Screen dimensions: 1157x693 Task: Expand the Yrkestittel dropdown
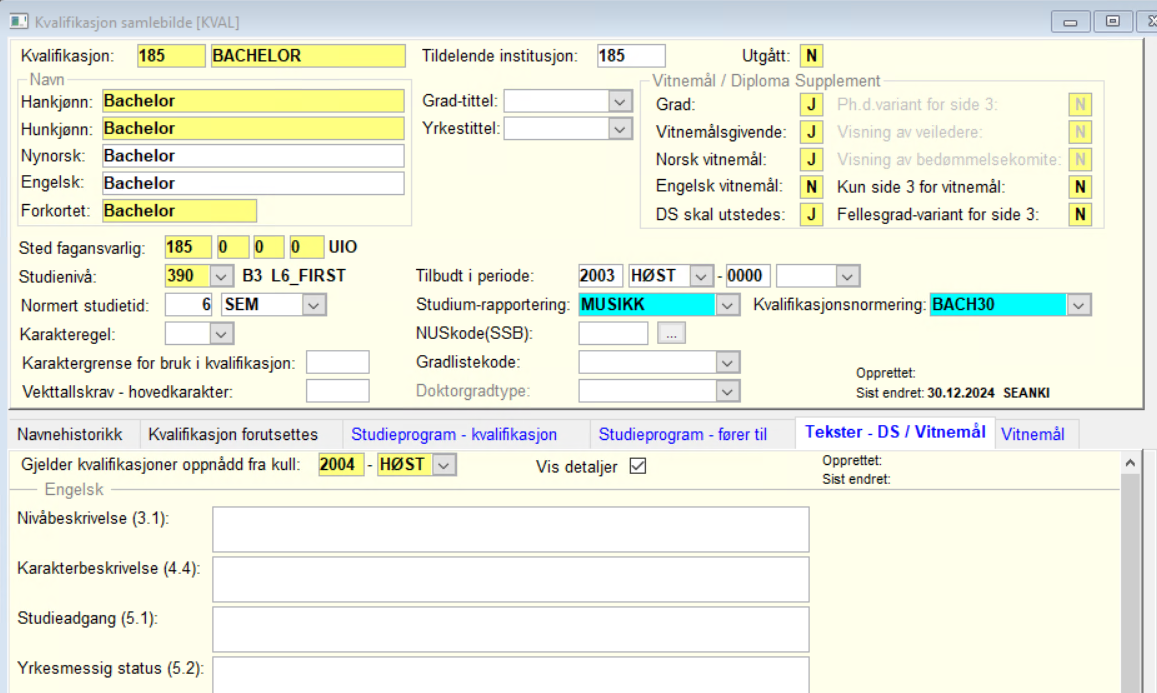click(x=620, y=129)
